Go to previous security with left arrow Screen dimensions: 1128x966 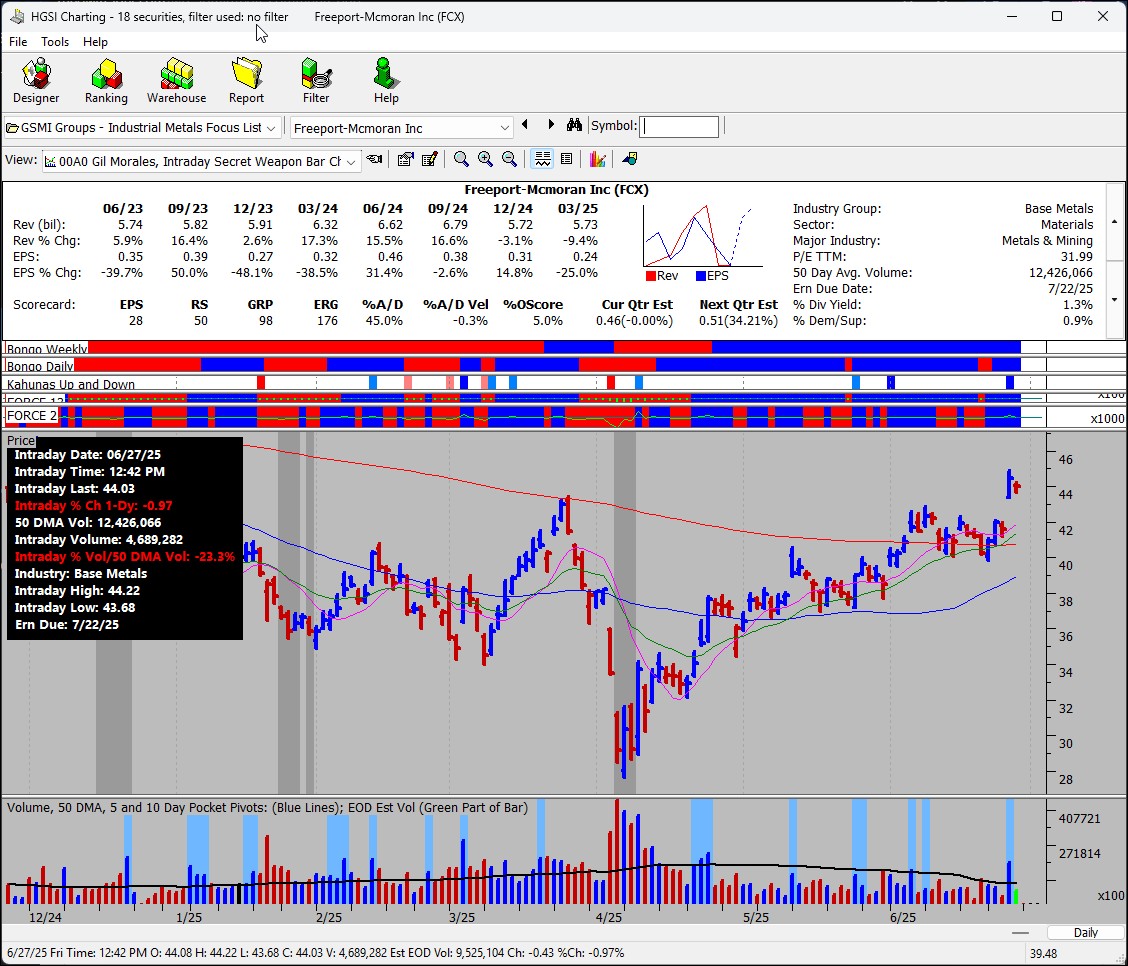525,125
